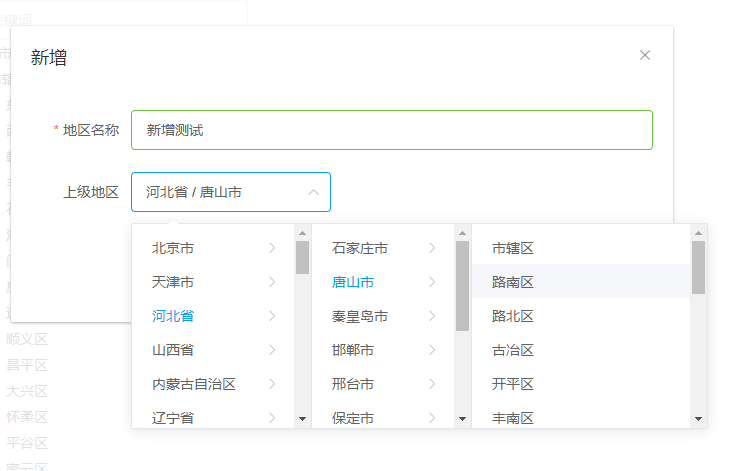
Task: Select 石家庄市 in the city column
Action: 360,248
